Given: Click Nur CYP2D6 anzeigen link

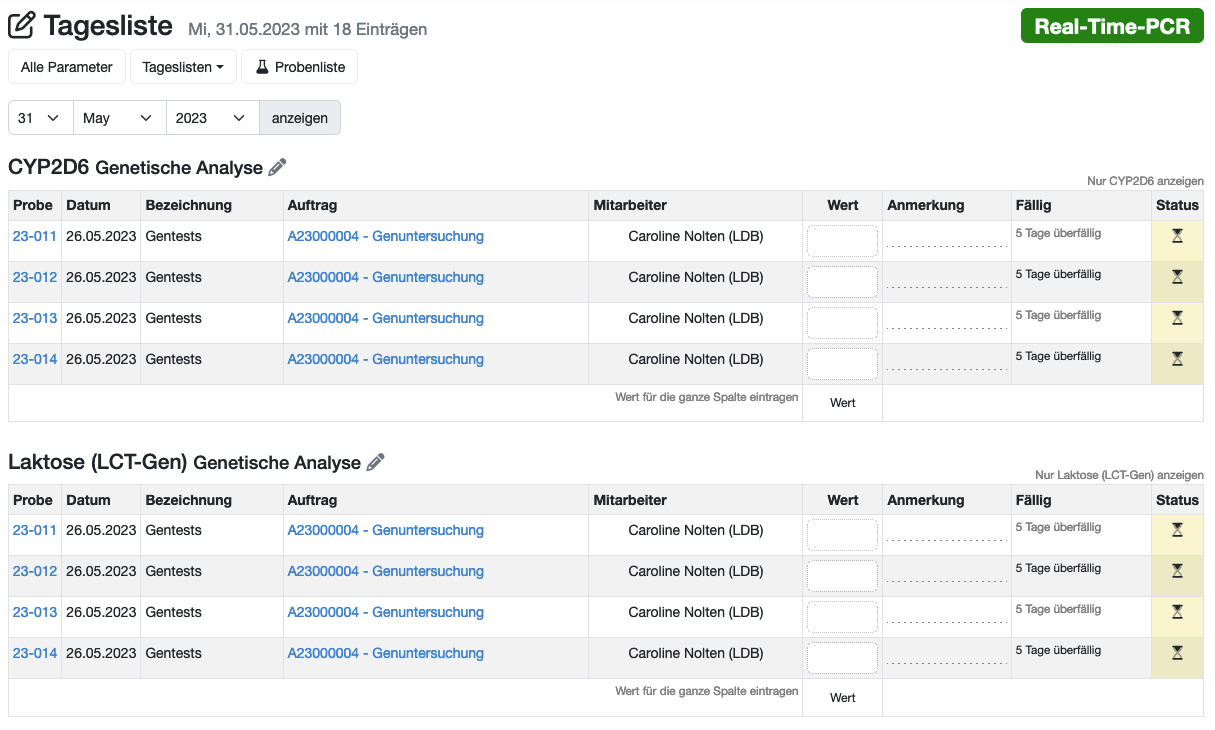Looking at the screenshot, I should pyautogui.click(x=1144, y=181).
